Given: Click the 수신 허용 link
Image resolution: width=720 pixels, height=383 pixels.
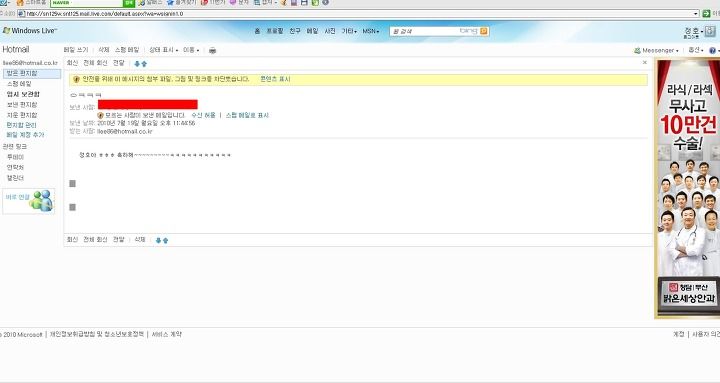Looking at the screenshot, I should 203,115.
